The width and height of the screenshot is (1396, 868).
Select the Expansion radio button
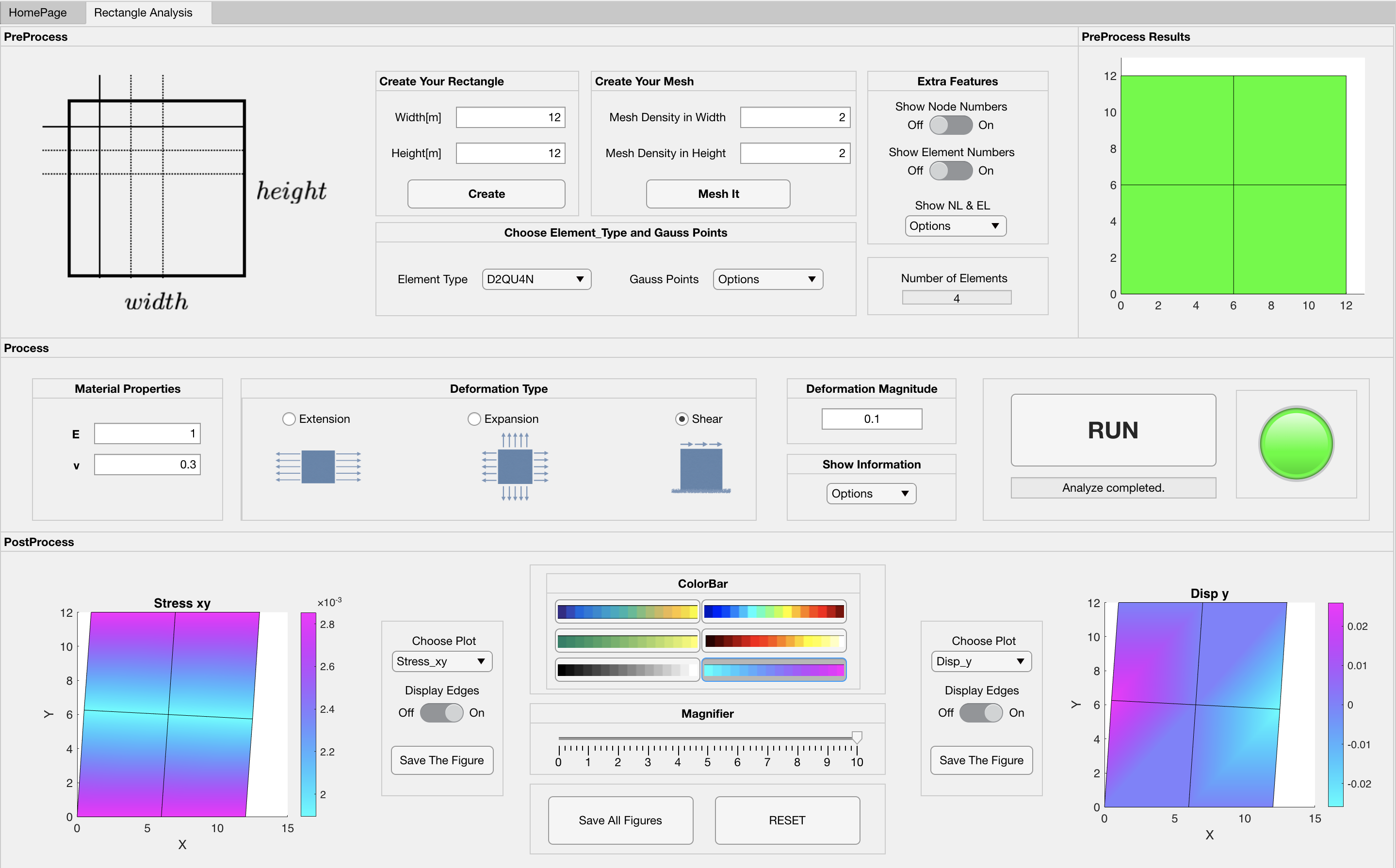474,419
